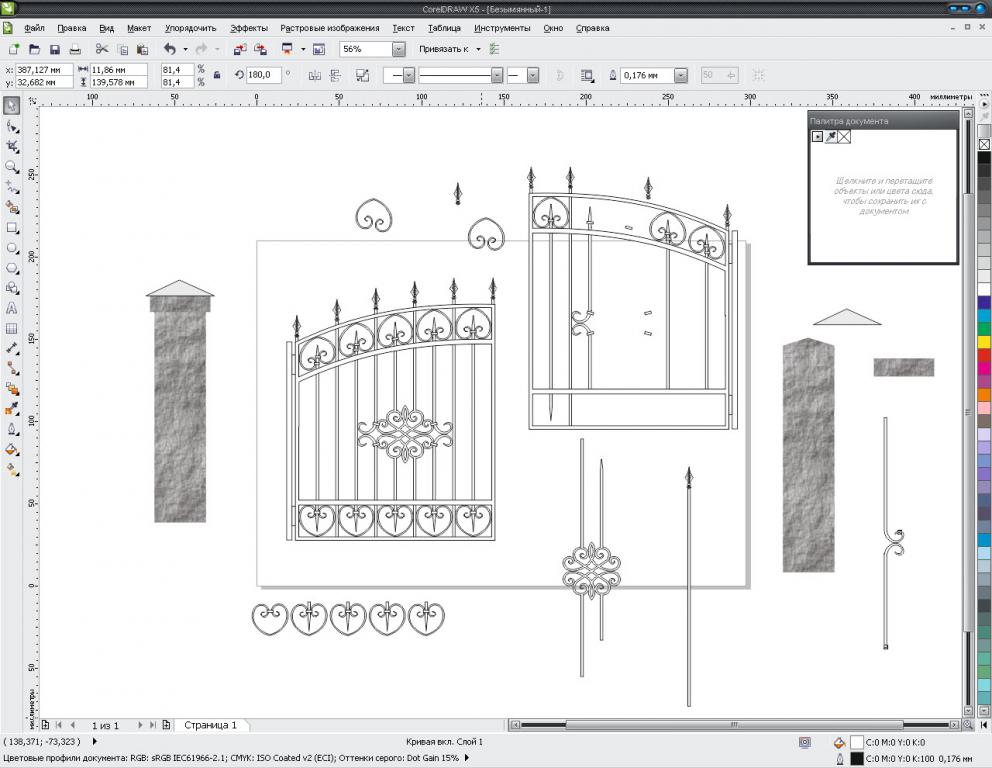
Task: Pick the yellow swatch in the color palette
Action: tap(984, 342)
